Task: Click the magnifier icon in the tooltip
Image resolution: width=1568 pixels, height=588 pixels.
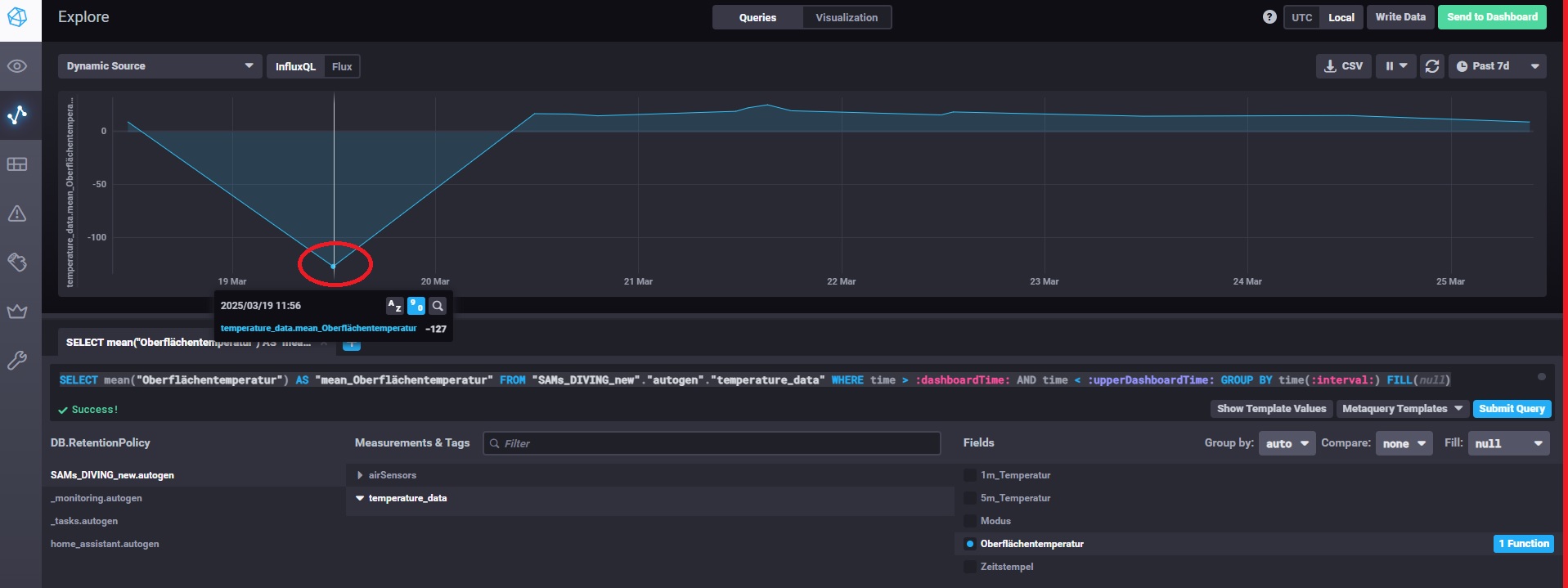Action: (x=438, y=306)
